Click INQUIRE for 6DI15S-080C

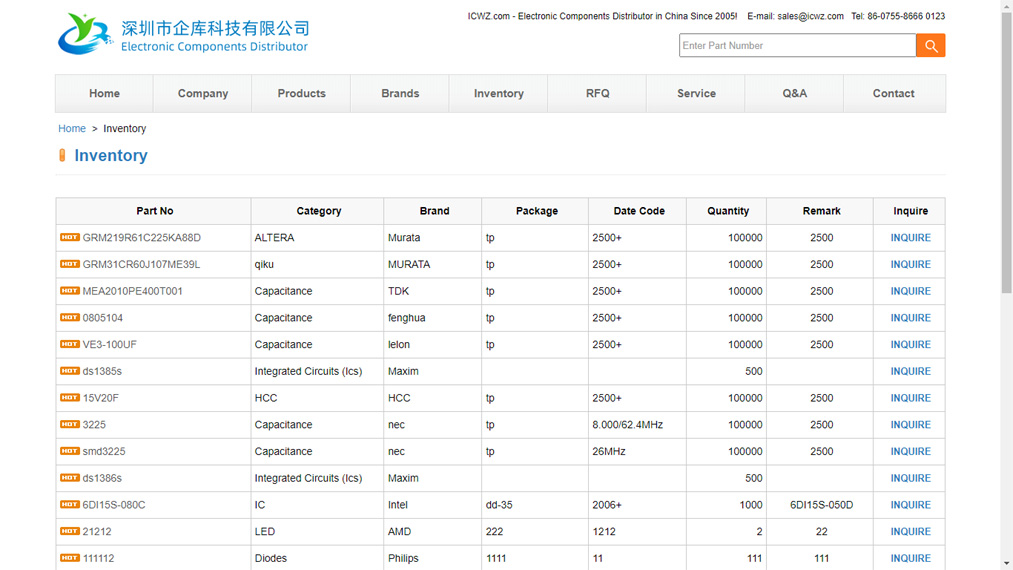click(x=910, y=505)
